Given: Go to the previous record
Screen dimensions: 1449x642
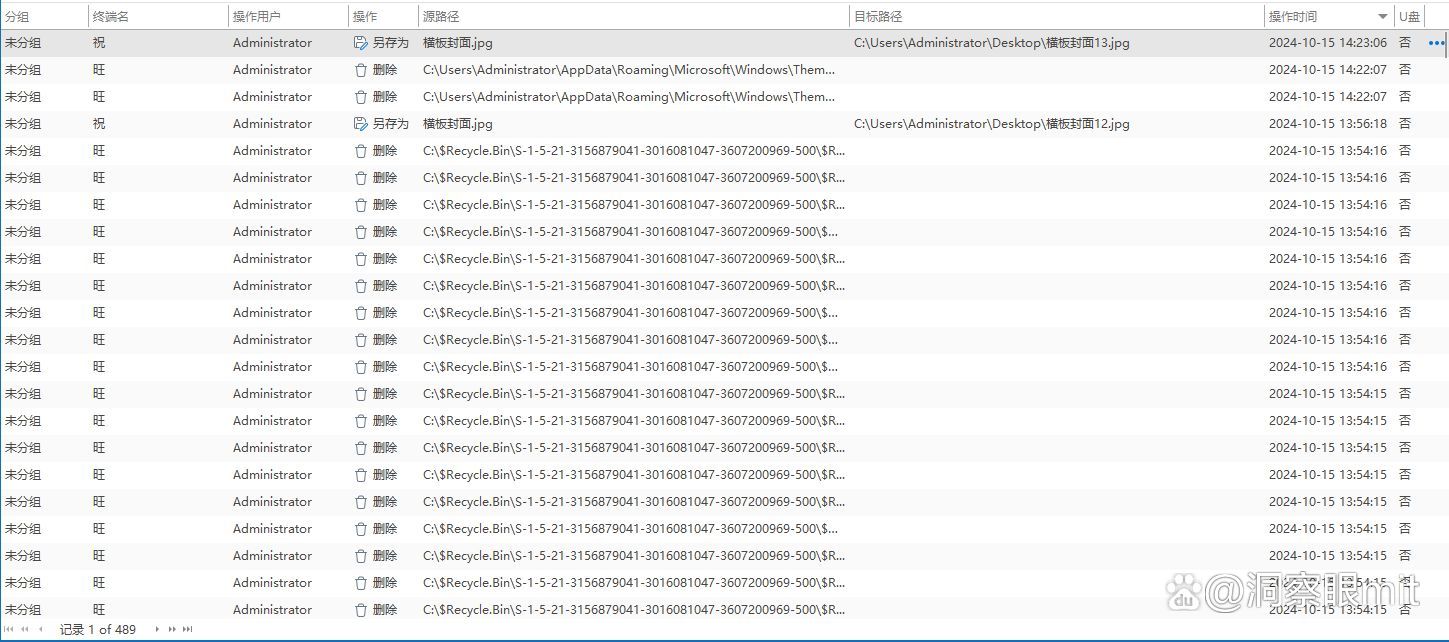Looking at the screenshot, I should click(41, 629).
